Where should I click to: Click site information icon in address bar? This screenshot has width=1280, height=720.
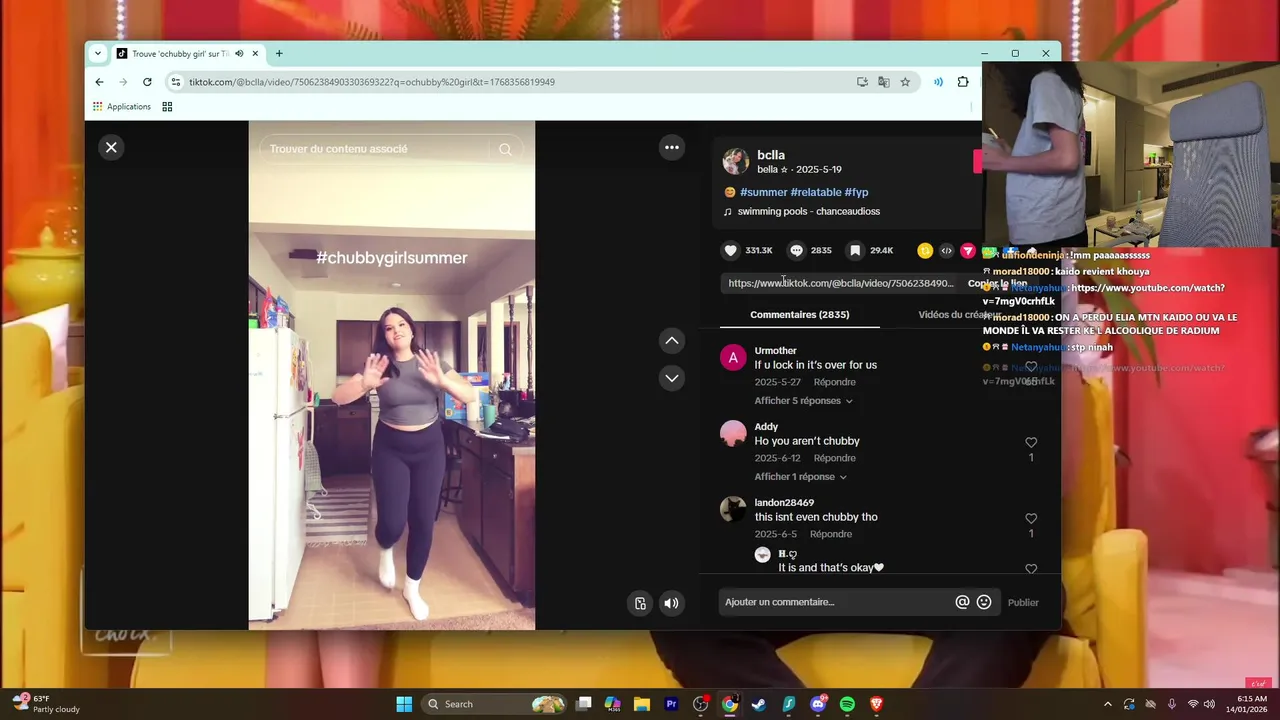tap(176, 82)
